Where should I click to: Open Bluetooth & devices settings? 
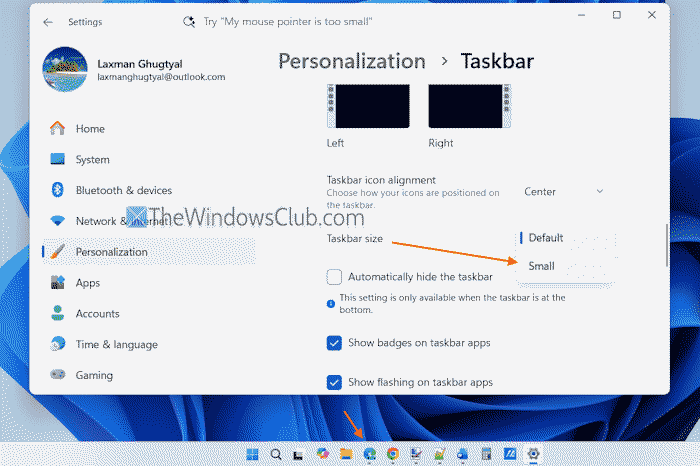click(124, 190)
